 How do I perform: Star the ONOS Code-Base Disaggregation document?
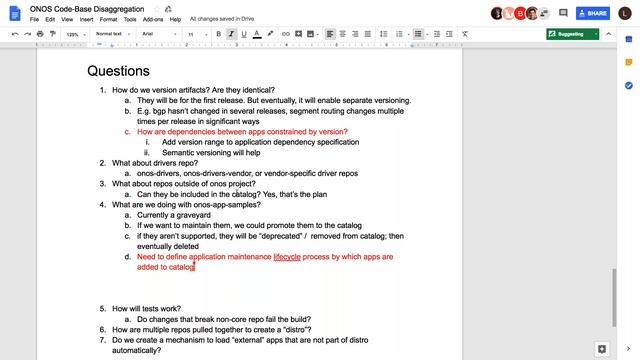tap(157, 9)
